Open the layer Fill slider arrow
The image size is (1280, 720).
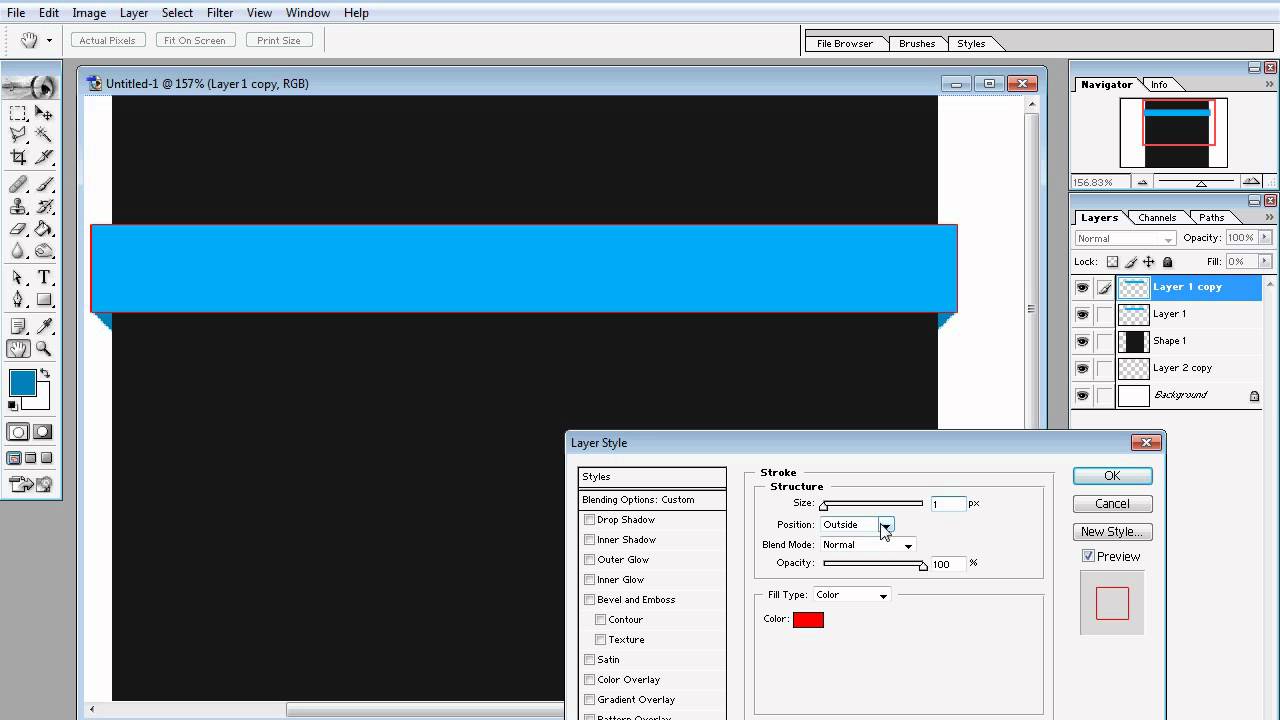click(x=1265, y=262)
